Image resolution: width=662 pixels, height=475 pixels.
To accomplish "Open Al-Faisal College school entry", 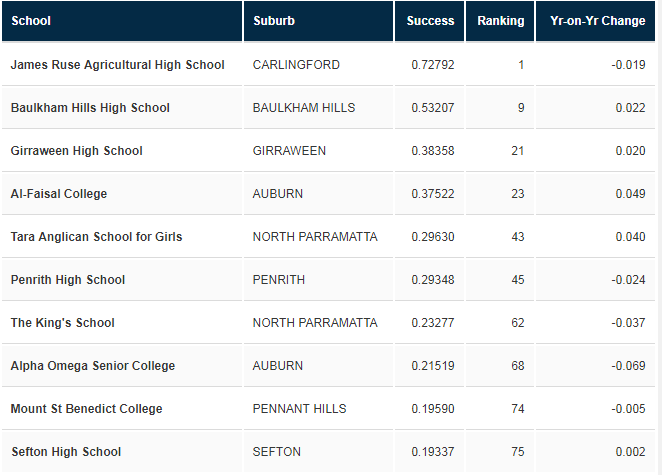I will point(59,194).
